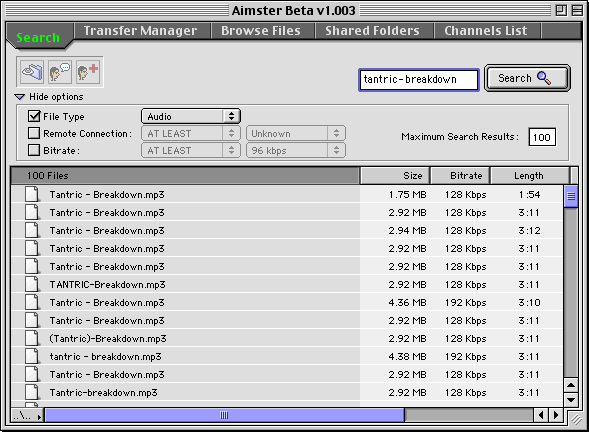The width and height of the screenshot is (589, 432).
Task: Open Bitrate AT LEAST dropdown
Action: [x=191, y=150]
